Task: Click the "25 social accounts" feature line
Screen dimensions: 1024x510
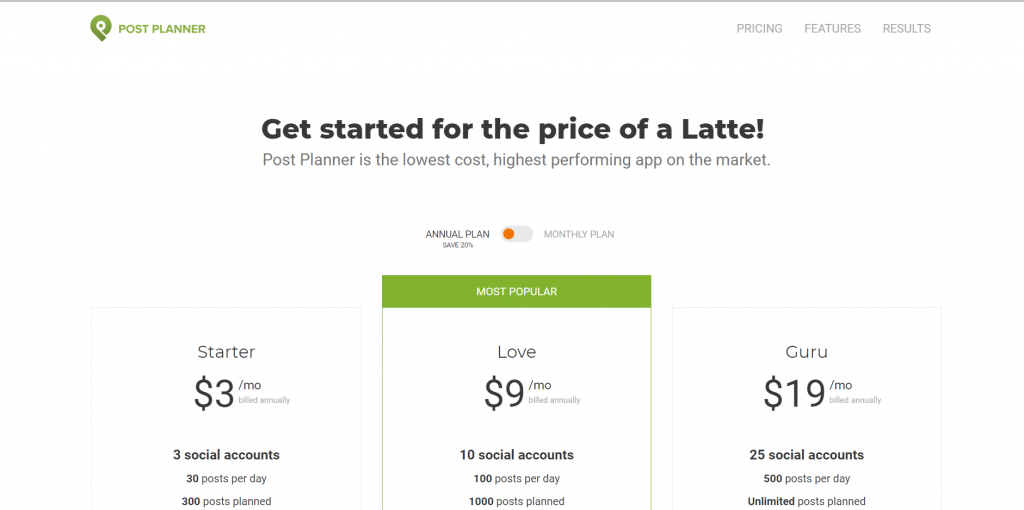Action: coord(806,455)
